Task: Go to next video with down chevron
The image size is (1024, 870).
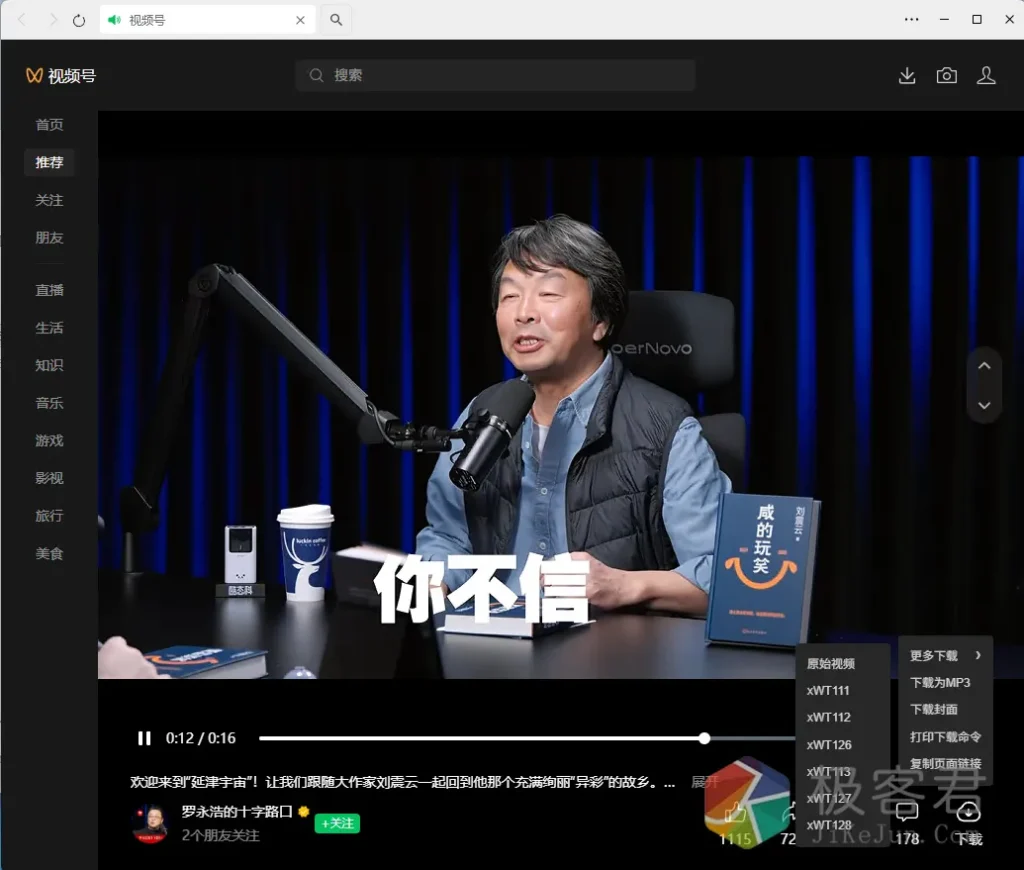Action: click(984, 405)
